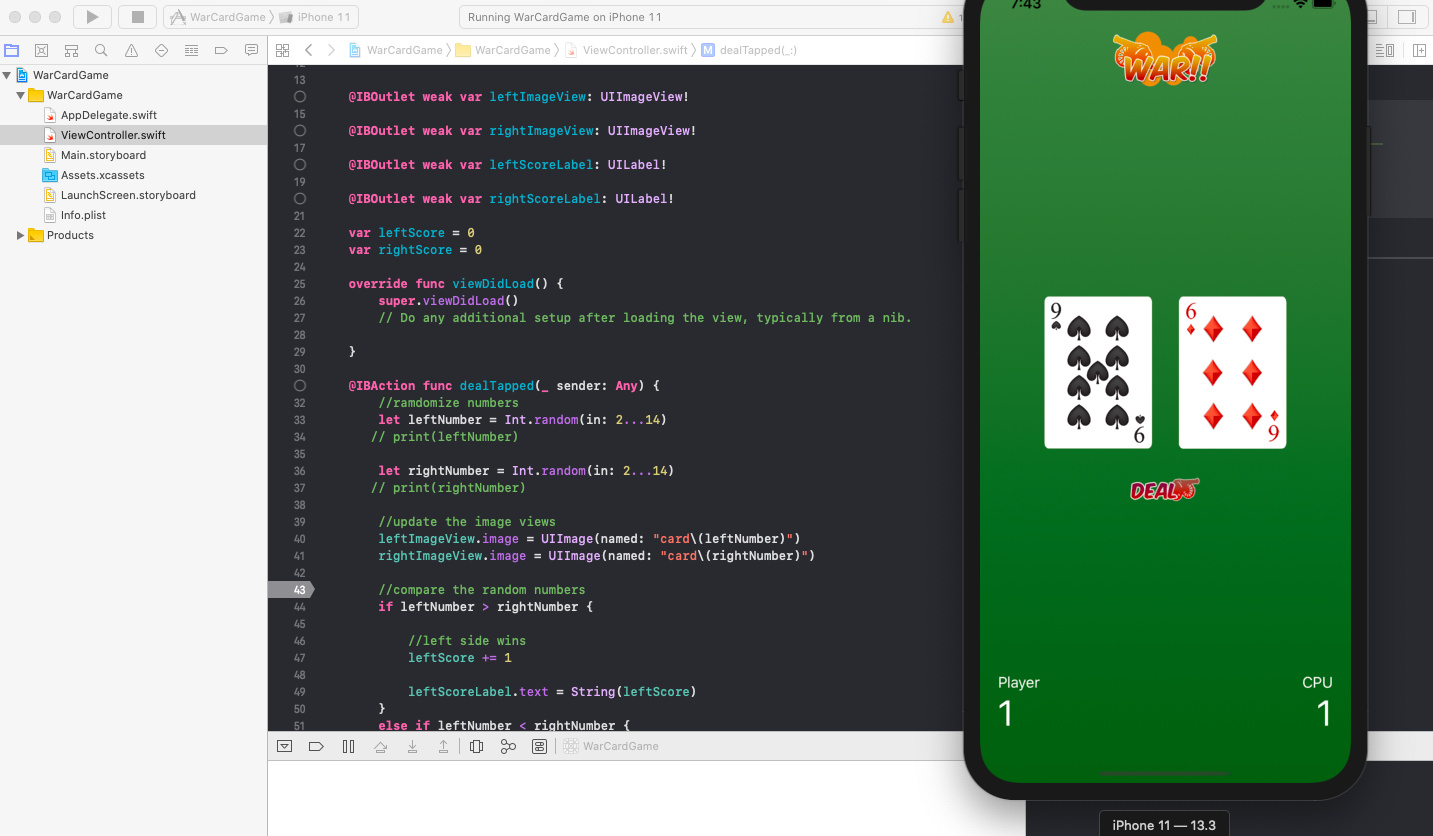The width and height of the screenshot is (1433, 836).
Task: Click the leftImageView outlet connection circle
Action: 300,97
